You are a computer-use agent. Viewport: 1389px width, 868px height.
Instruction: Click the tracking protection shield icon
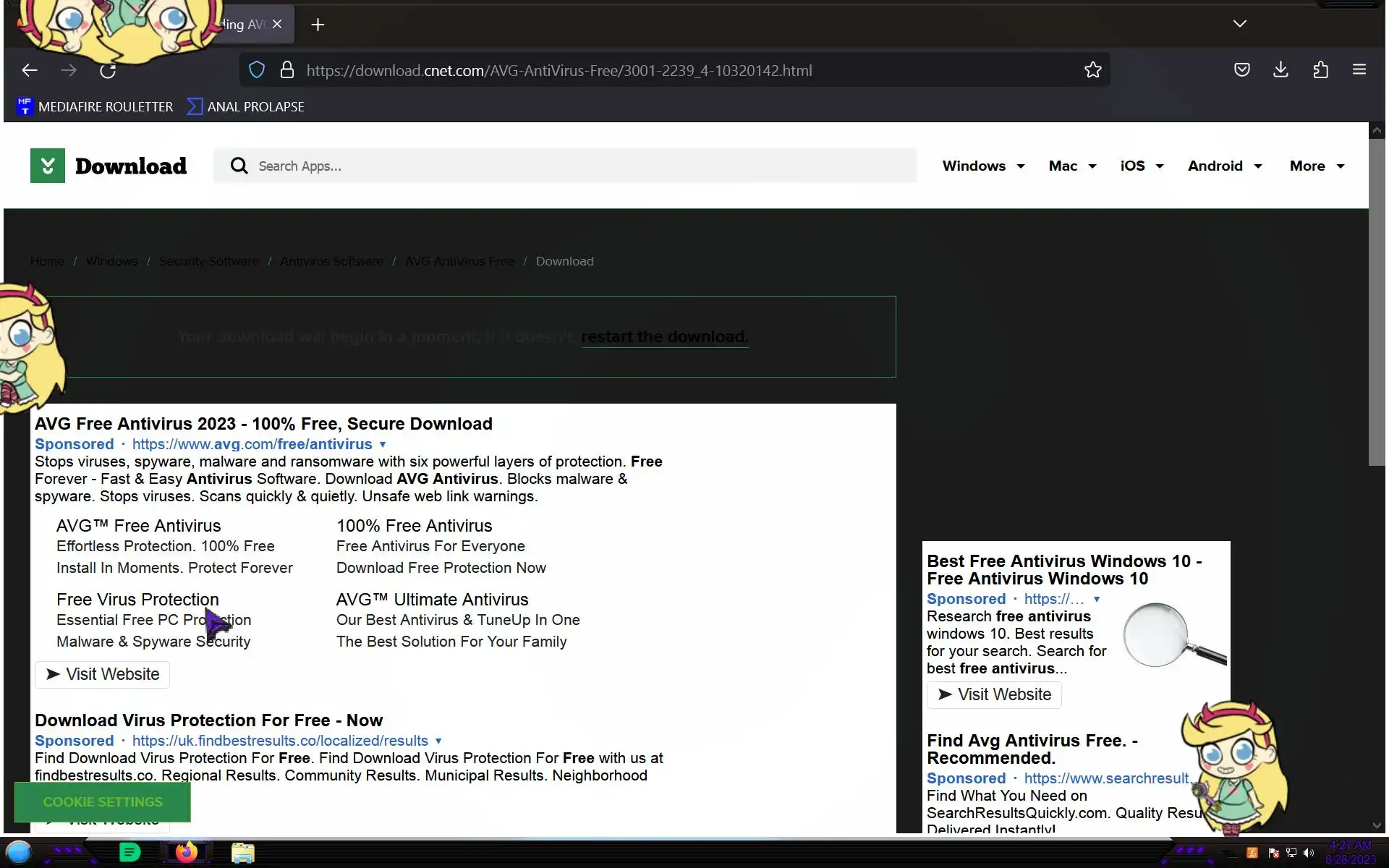[x=257, y=70]
